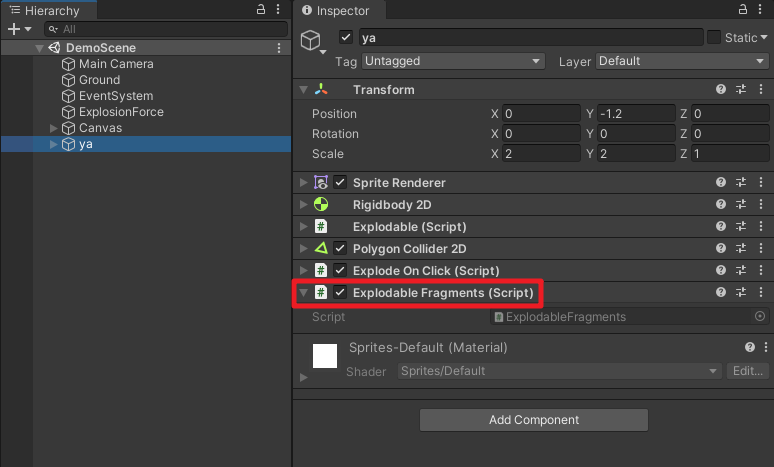Click the plus icon to create object

(x=13, y=29)
